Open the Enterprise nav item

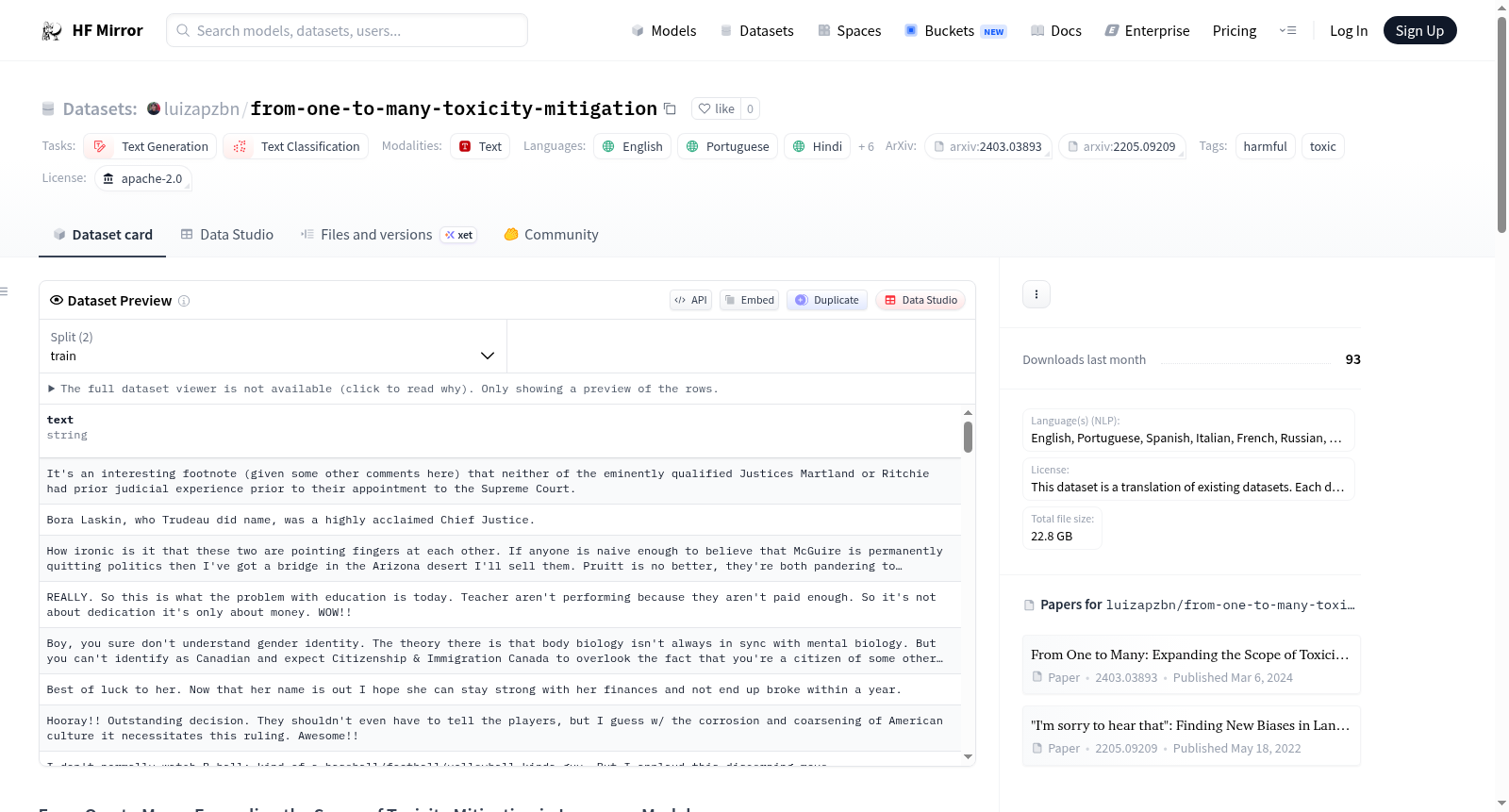click(1147, 31)
